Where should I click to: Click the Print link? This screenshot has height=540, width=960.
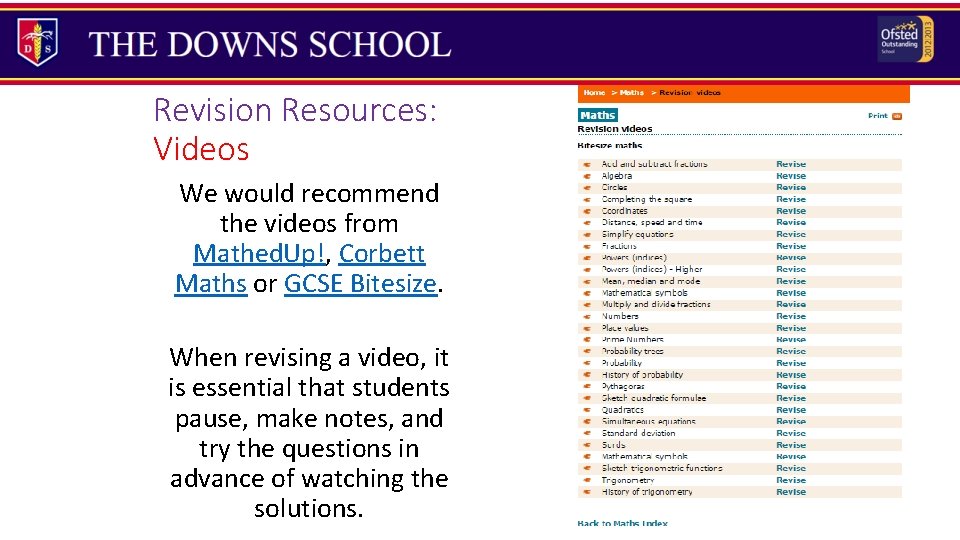pos(877,116)
